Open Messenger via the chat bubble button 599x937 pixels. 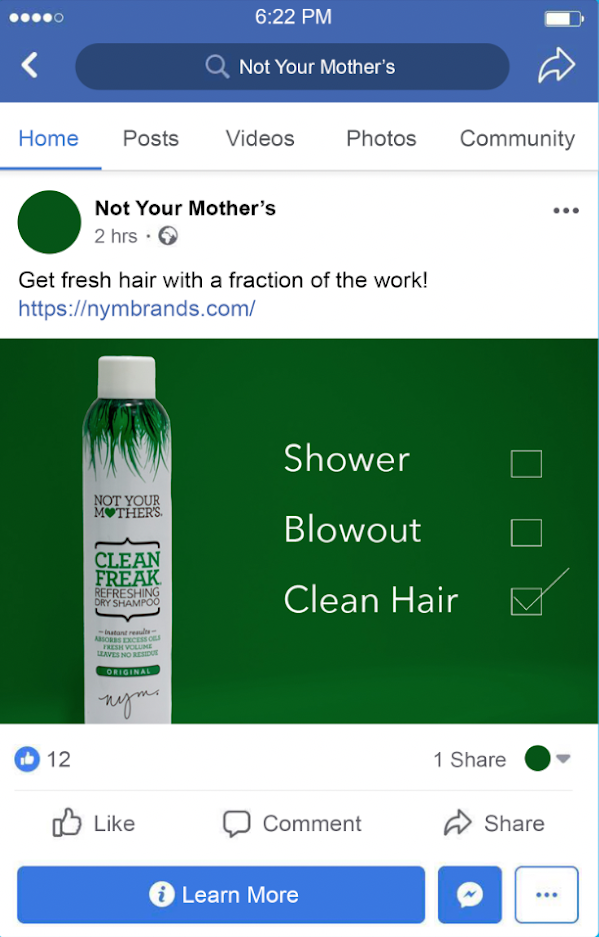470,895
